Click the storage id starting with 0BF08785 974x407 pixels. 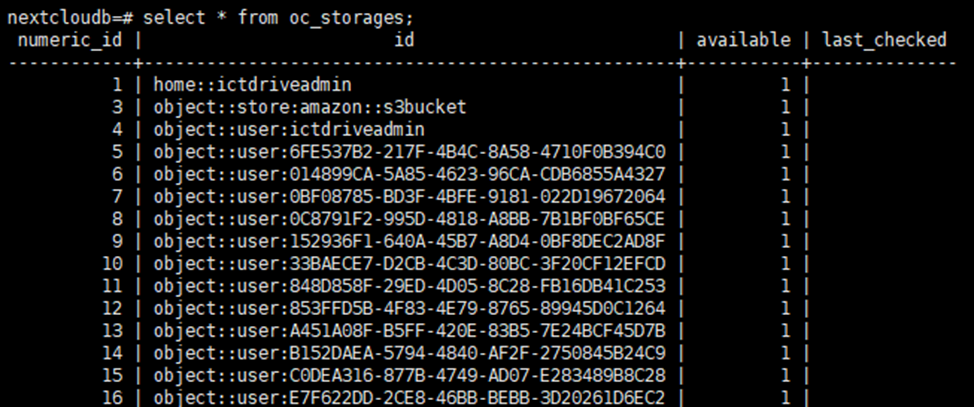(416, 195)
